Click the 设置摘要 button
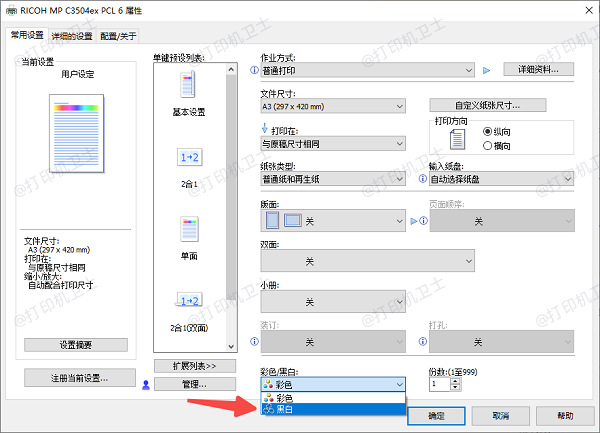This screenshot has width=600, height=433. point(76,345)
